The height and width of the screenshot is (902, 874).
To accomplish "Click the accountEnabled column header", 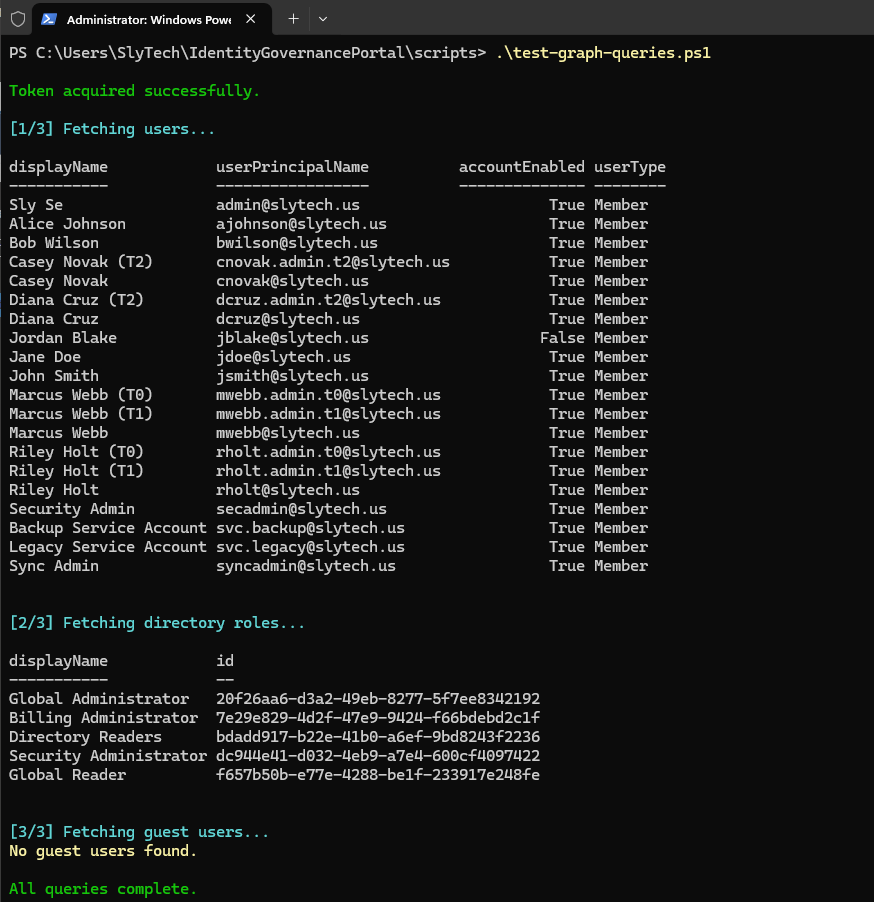I will pos(522,167).
